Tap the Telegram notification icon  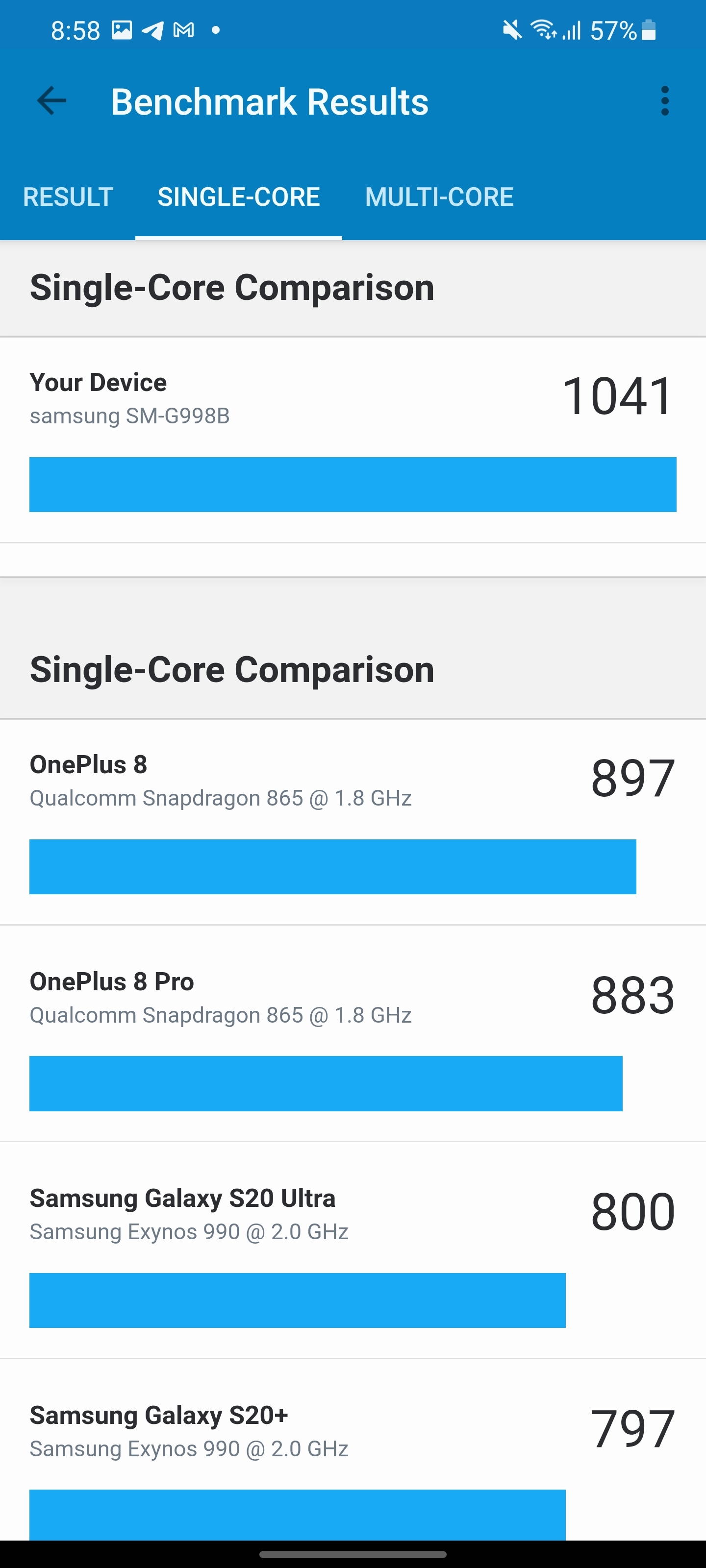click(152, 30)
